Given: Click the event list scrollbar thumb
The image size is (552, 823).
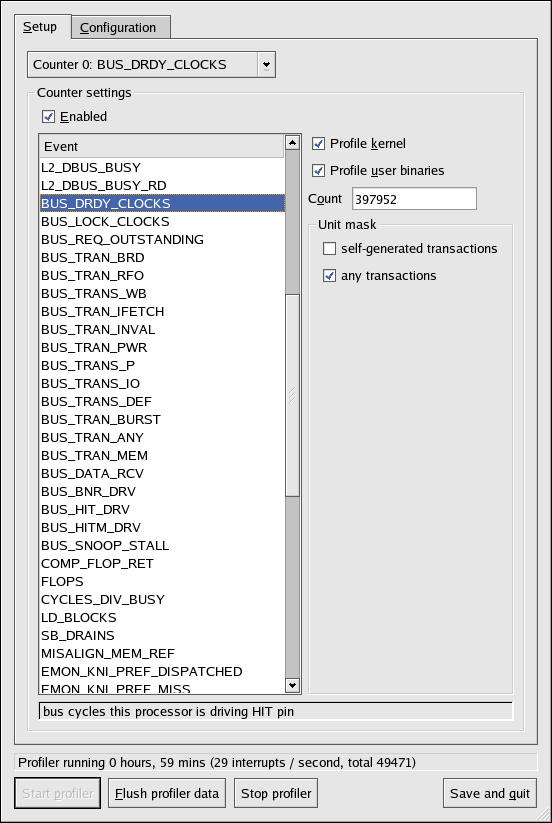Looking at the screenshot, I should (x=292, y=395).
